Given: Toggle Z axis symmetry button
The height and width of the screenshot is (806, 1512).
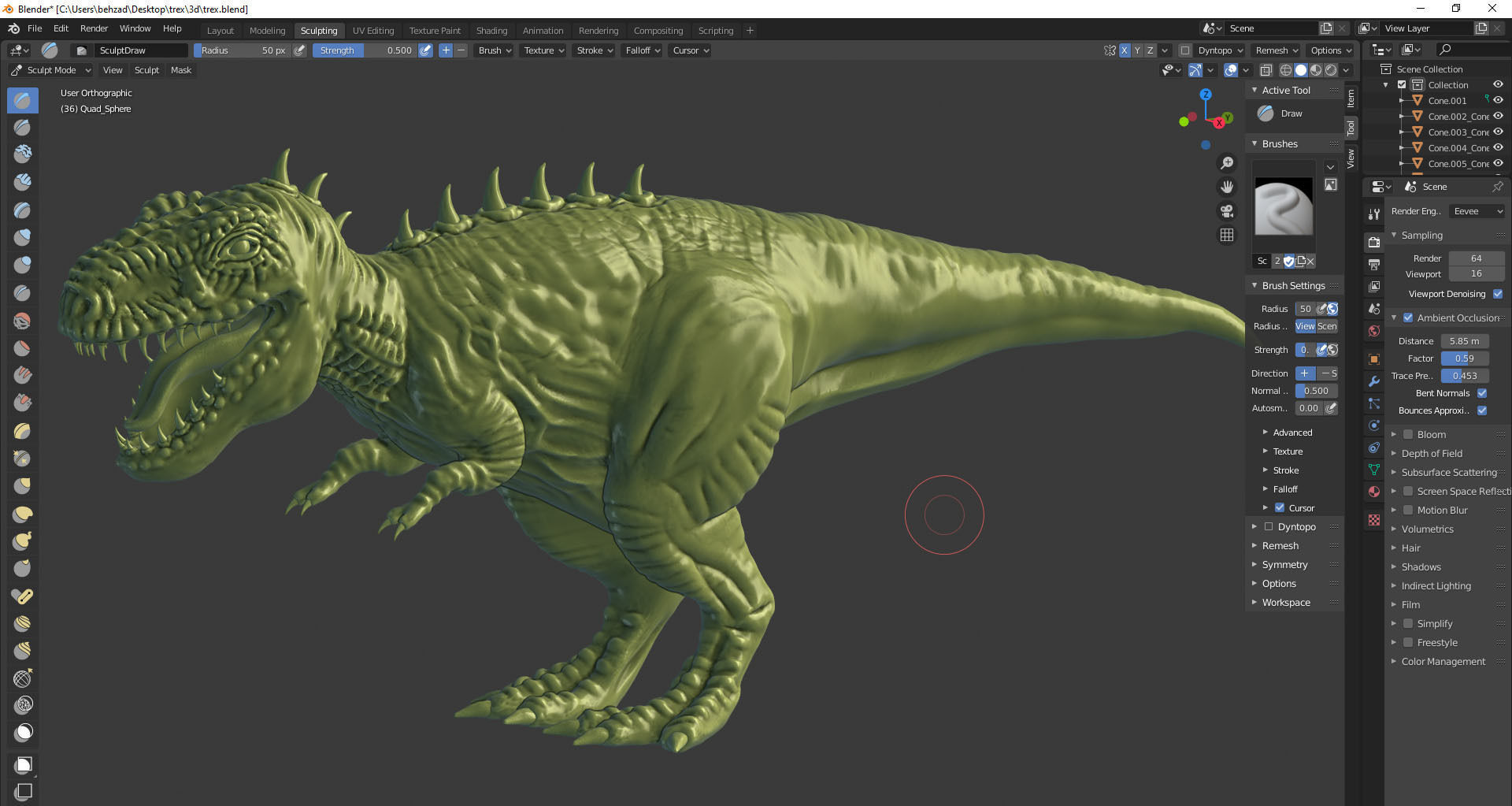Looking at the screenshot, I should (x=1151, y=50).
